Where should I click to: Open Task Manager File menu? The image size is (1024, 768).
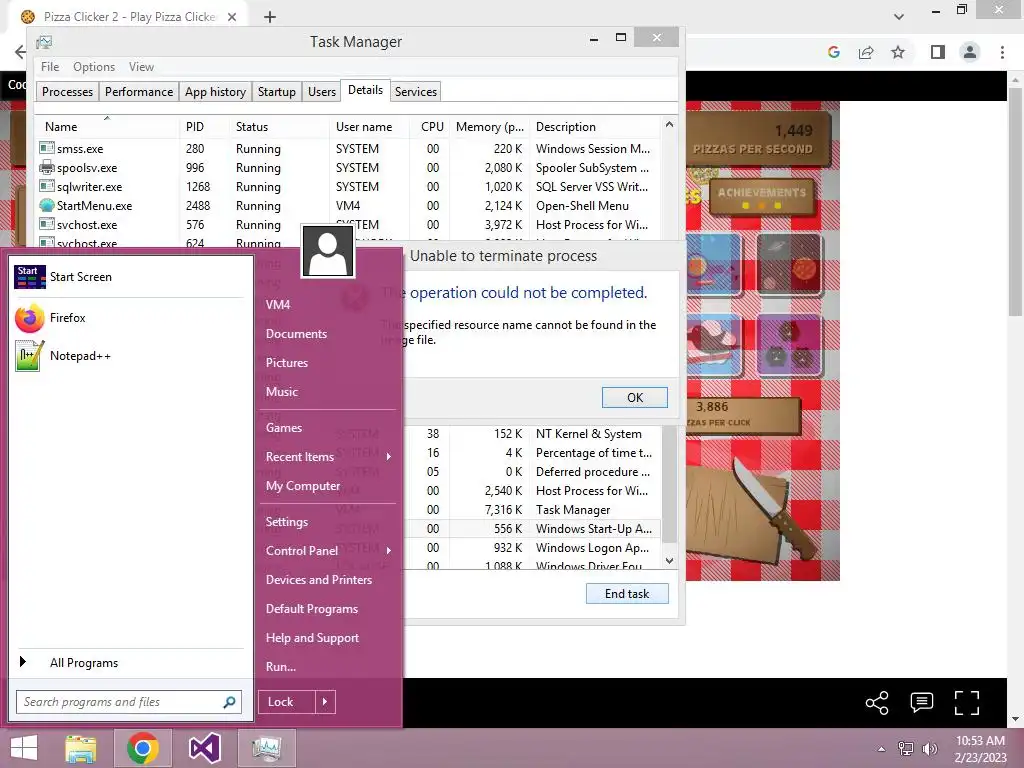pyautogui.click(x=50, y=67)
